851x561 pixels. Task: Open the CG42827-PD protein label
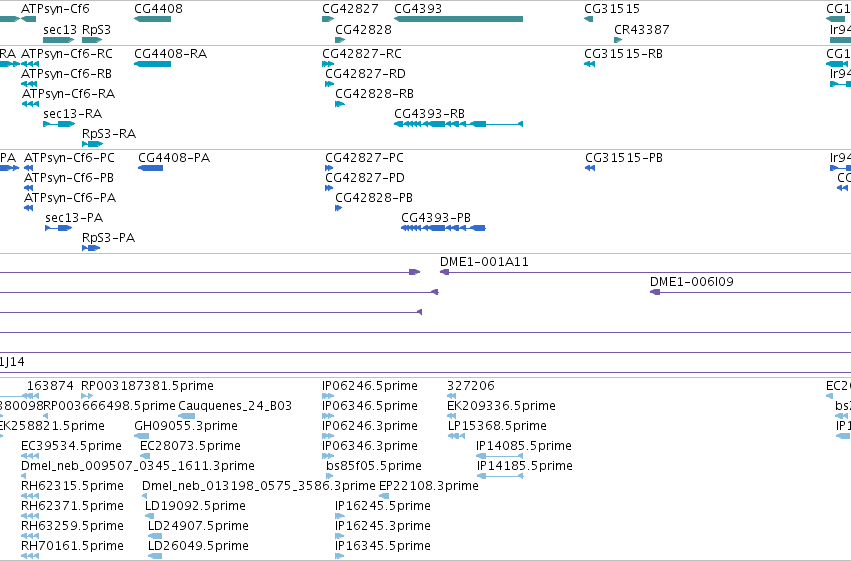tap(365, 178)
